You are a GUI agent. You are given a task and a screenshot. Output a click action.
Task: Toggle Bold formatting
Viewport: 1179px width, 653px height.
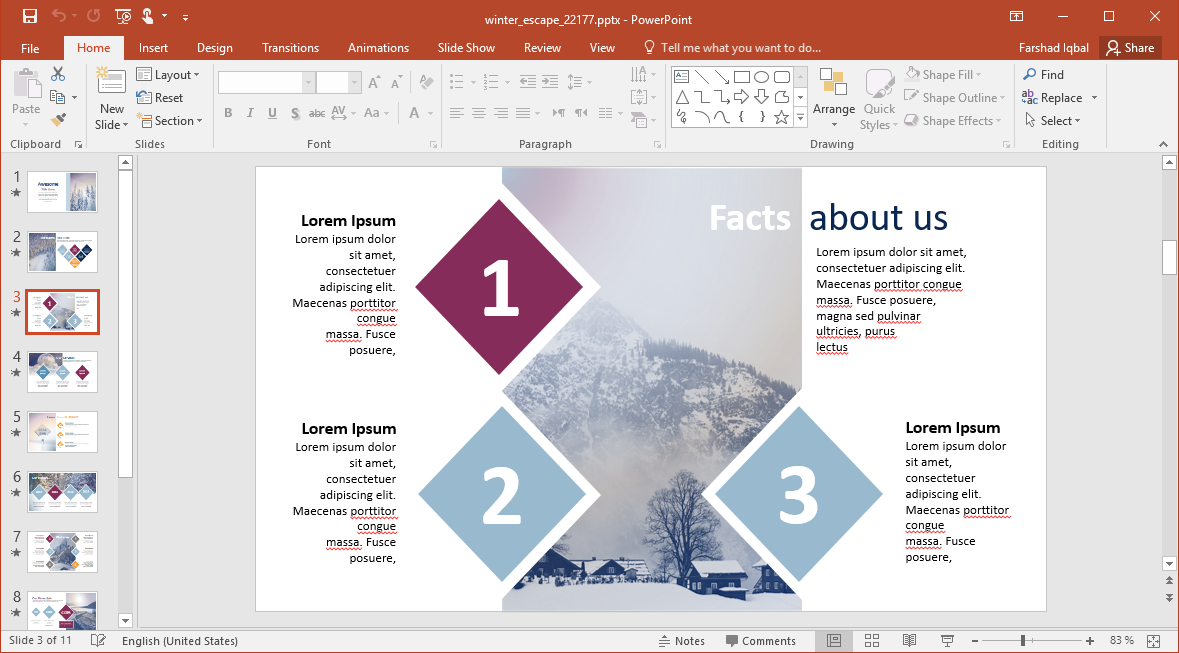click(x=228, y=113)
